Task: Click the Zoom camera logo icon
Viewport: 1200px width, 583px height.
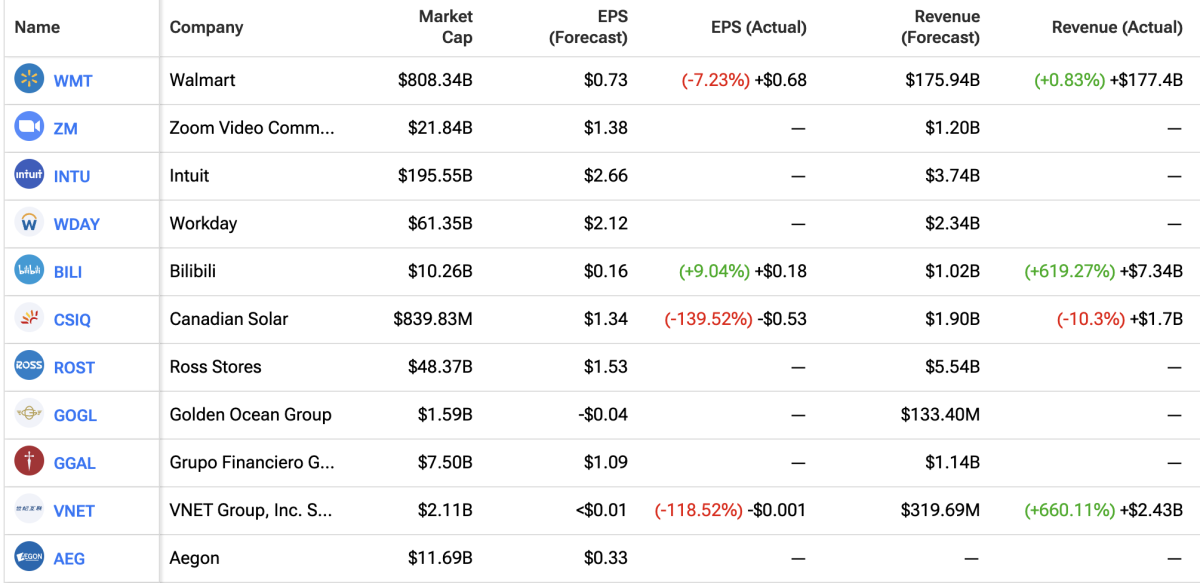Action: 30,128
